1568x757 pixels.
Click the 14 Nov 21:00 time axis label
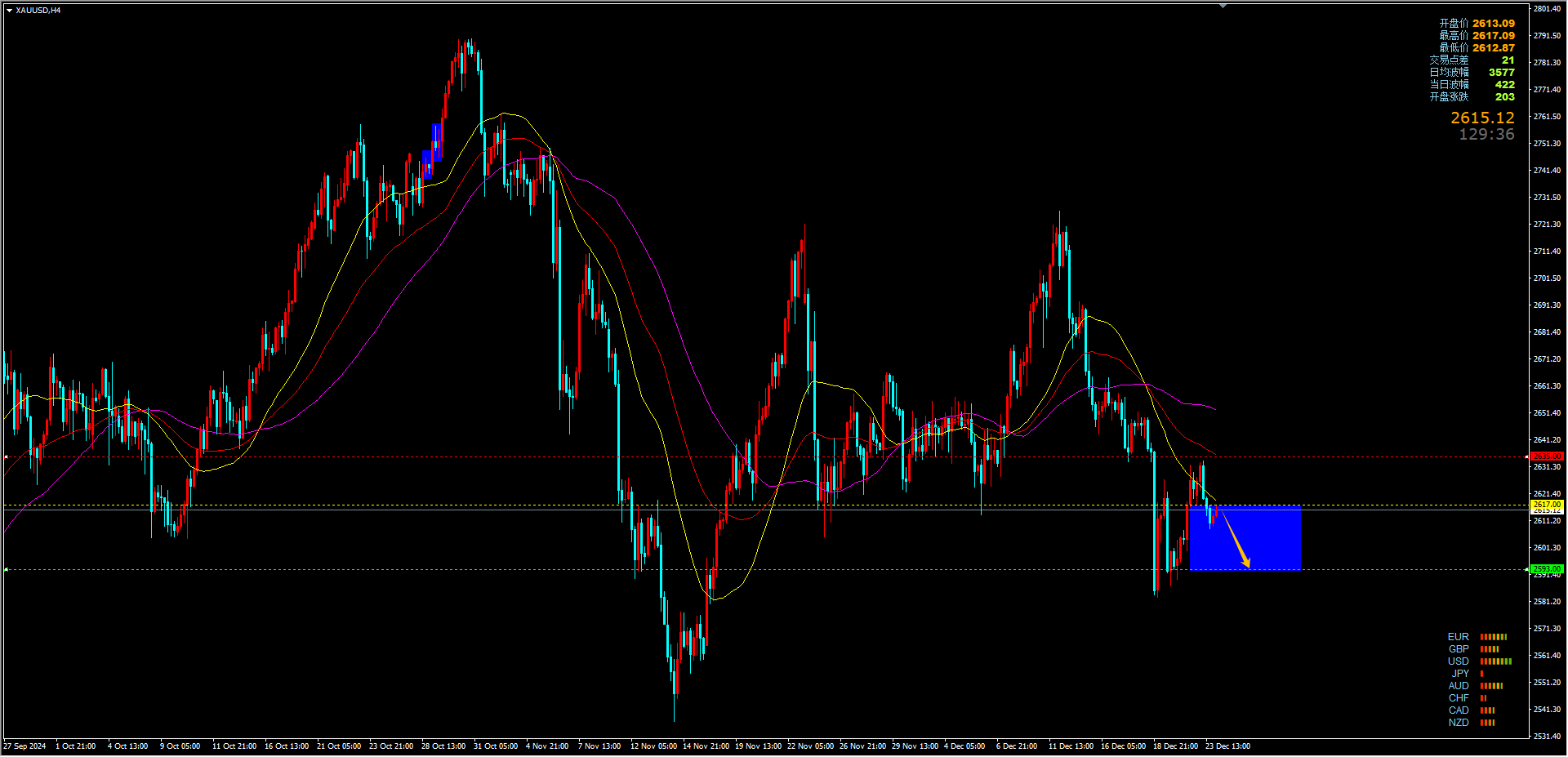click(706, 746)
